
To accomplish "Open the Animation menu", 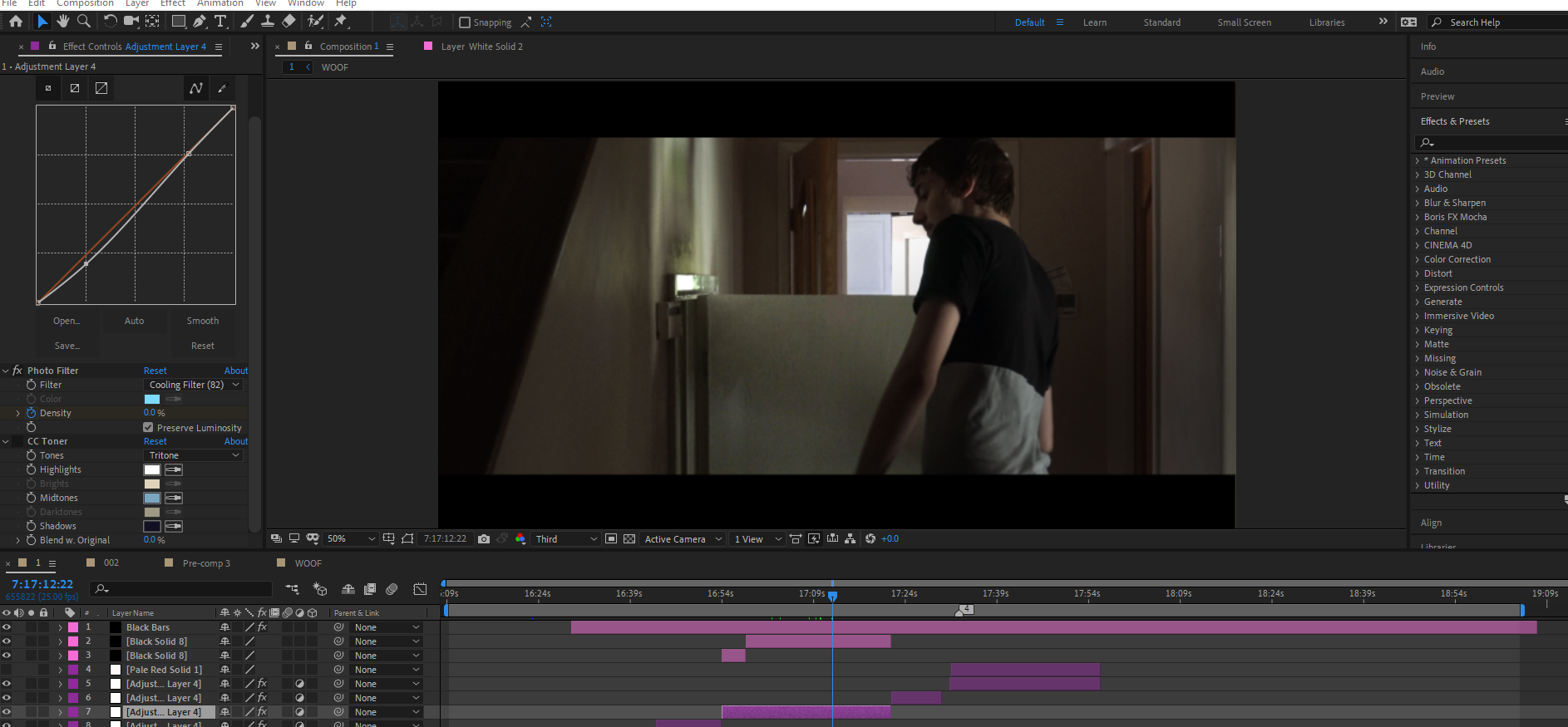I will 220,3.
